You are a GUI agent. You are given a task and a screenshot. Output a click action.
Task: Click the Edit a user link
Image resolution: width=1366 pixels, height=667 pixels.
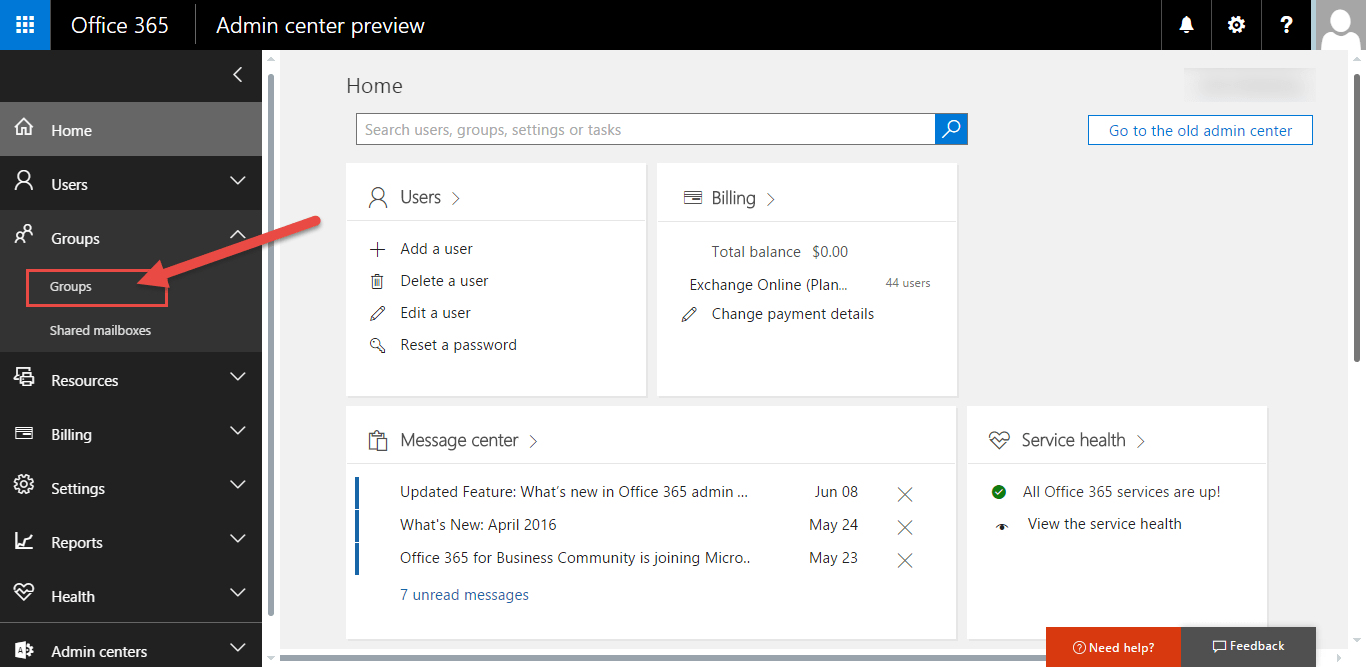[x=435, y=313]
